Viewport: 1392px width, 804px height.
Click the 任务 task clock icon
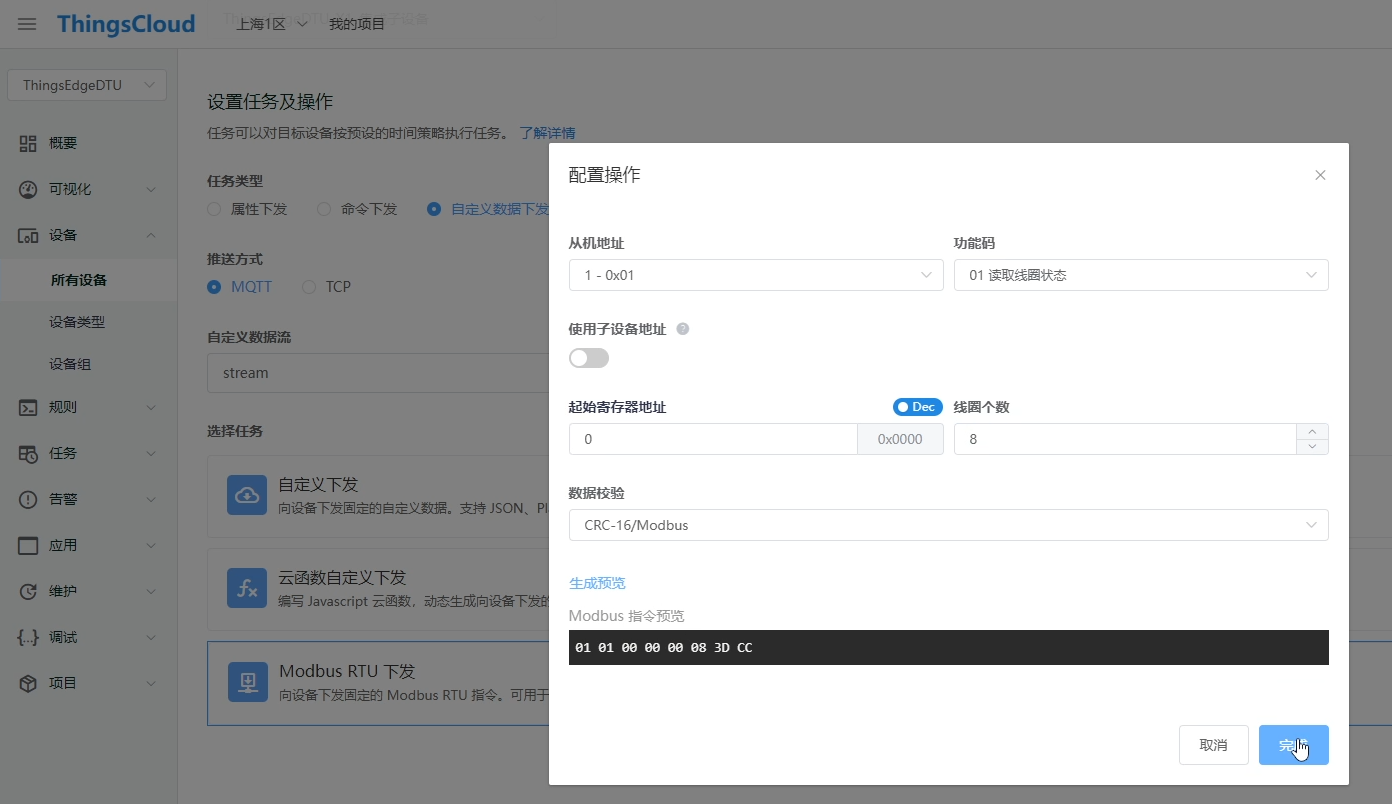click(x=28, y=453)
